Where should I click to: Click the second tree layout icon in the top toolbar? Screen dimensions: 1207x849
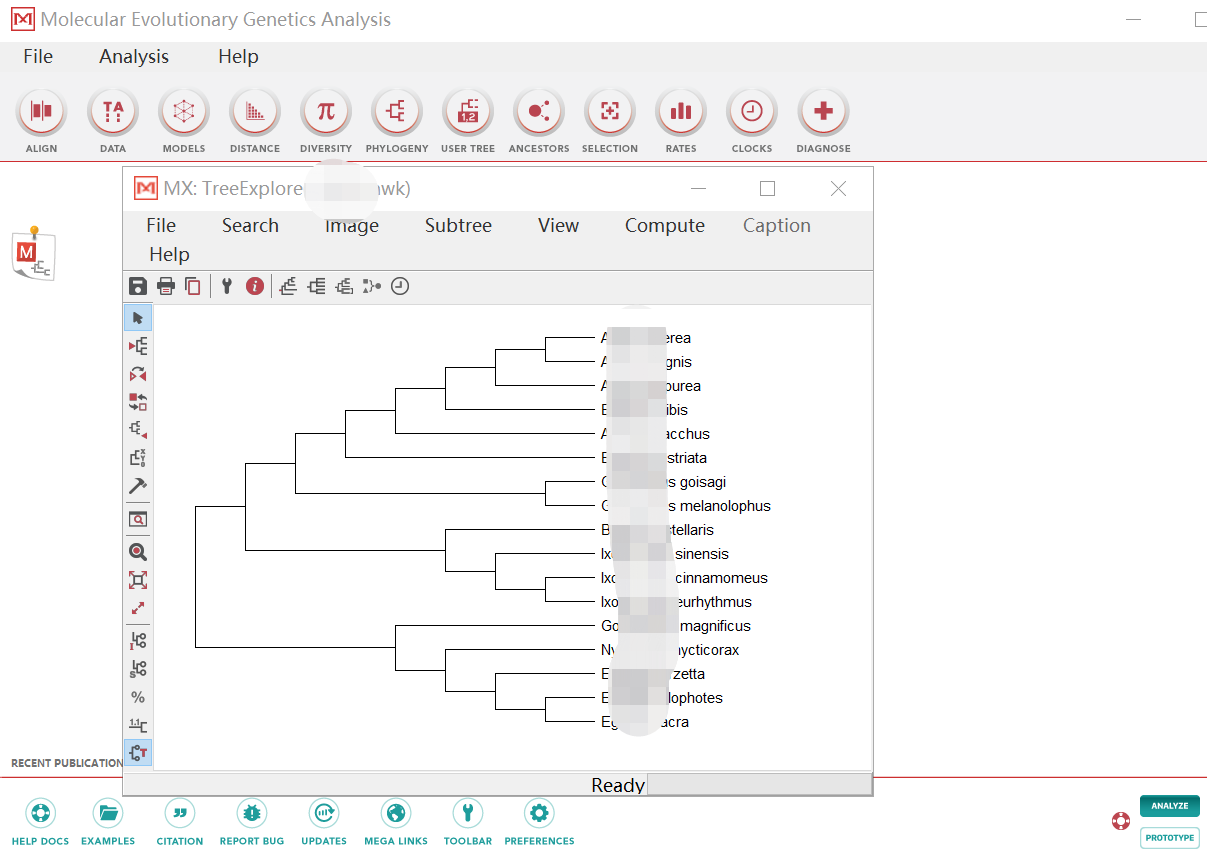coord(316,287)
